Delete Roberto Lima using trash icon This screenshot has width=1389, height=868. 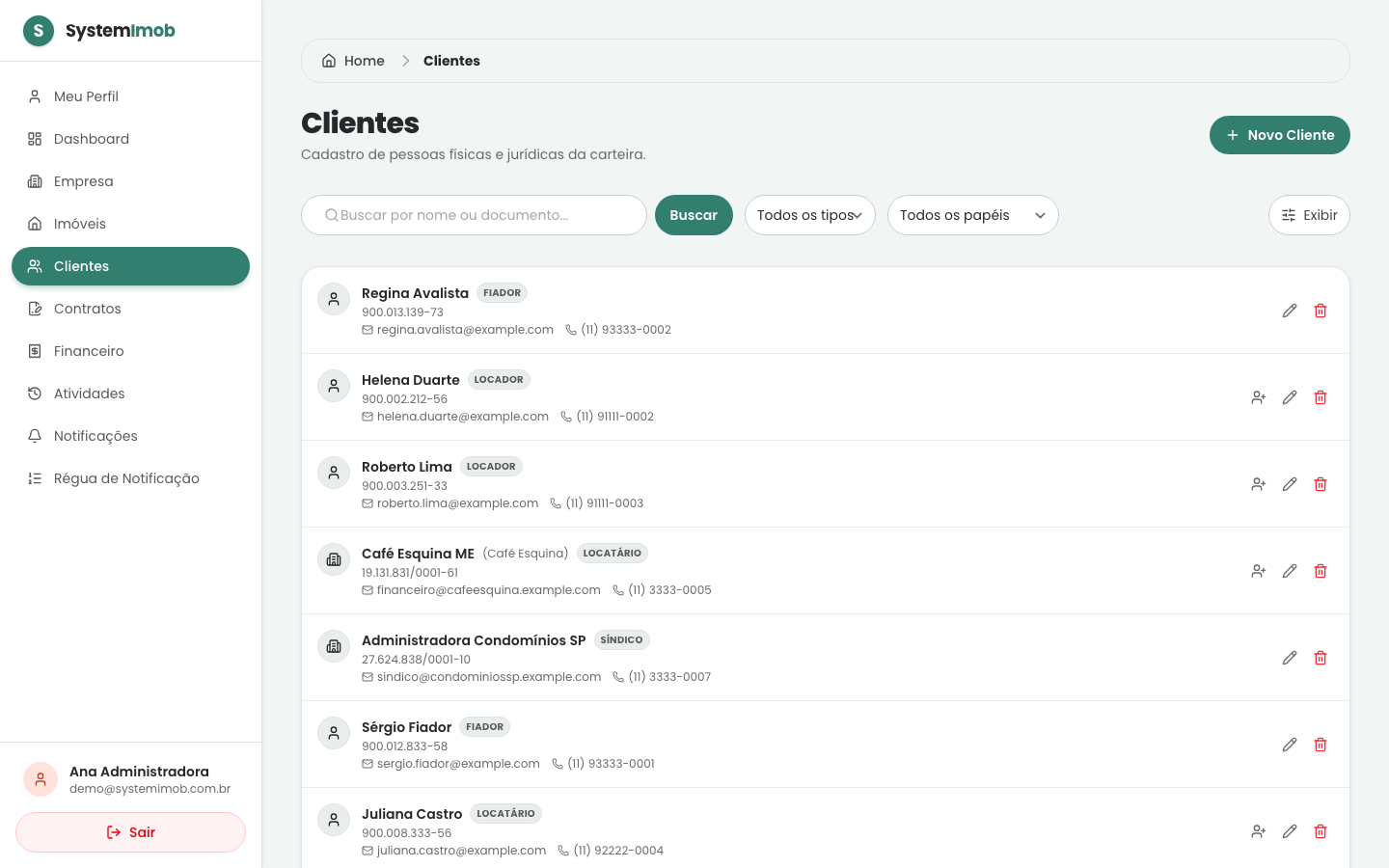tap(1321, 484)
